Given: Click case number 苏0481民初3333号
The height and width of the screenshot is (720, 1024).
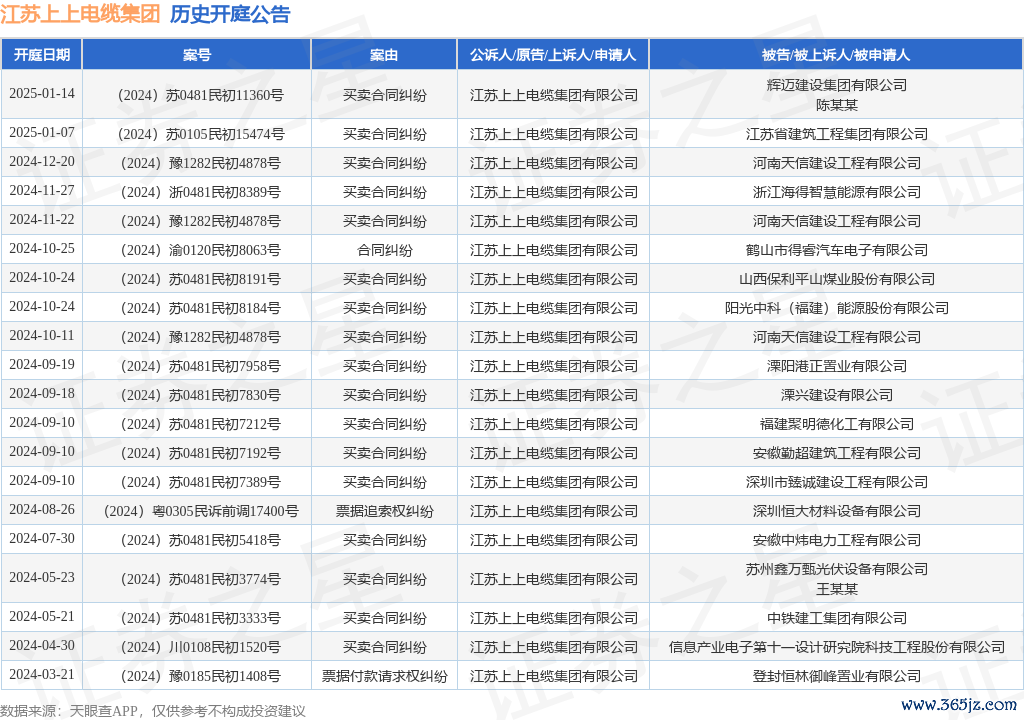Looking at the screenshot, I should (200, 618).
